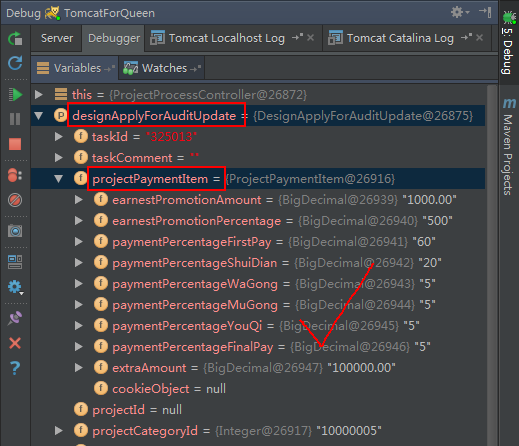Click the parameter P icon of designApplyForAuditUpdate
Viewport: 519px width, 446px height.
(x=61, y=116)
